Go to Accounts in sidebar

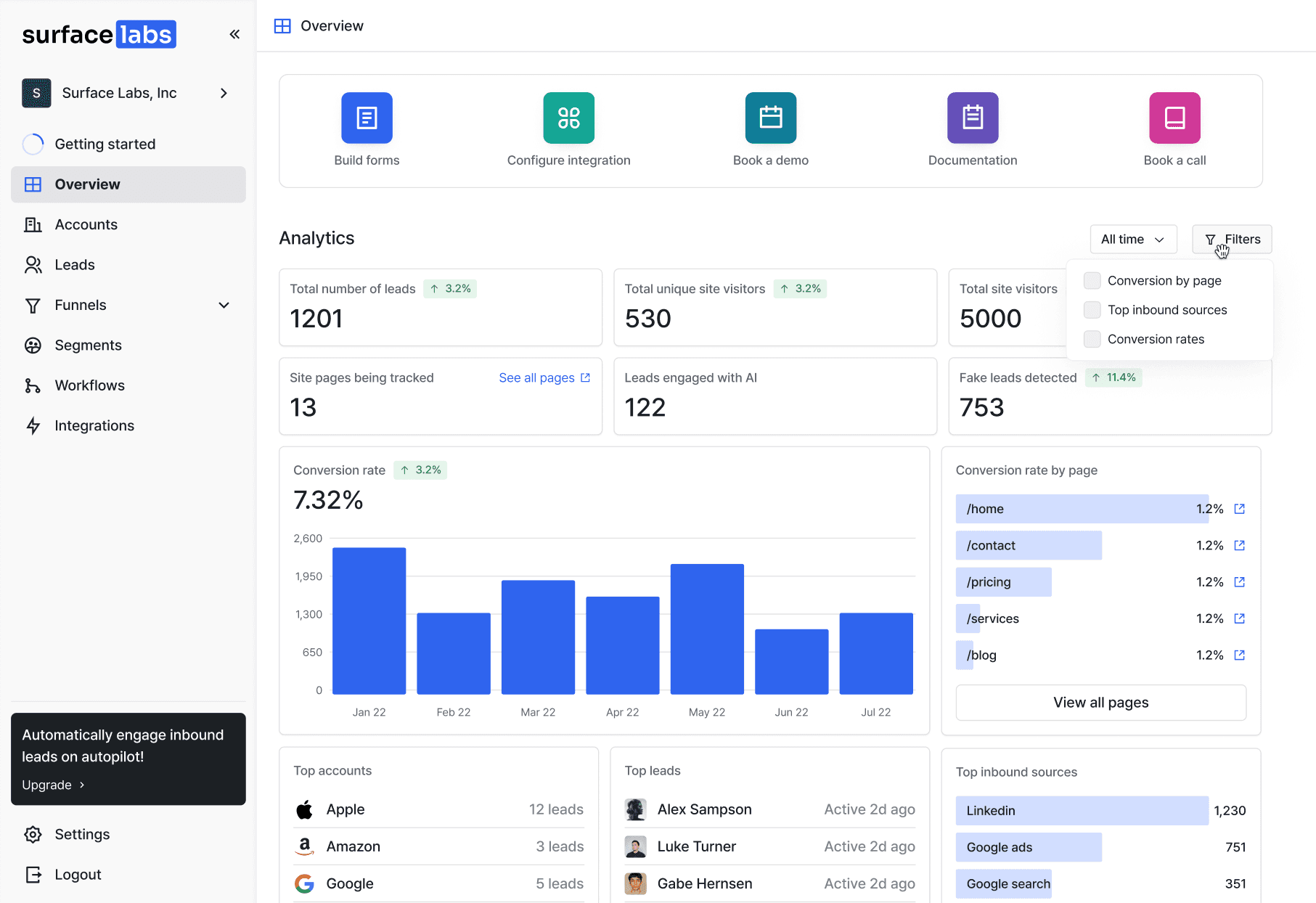coord(128,225)
